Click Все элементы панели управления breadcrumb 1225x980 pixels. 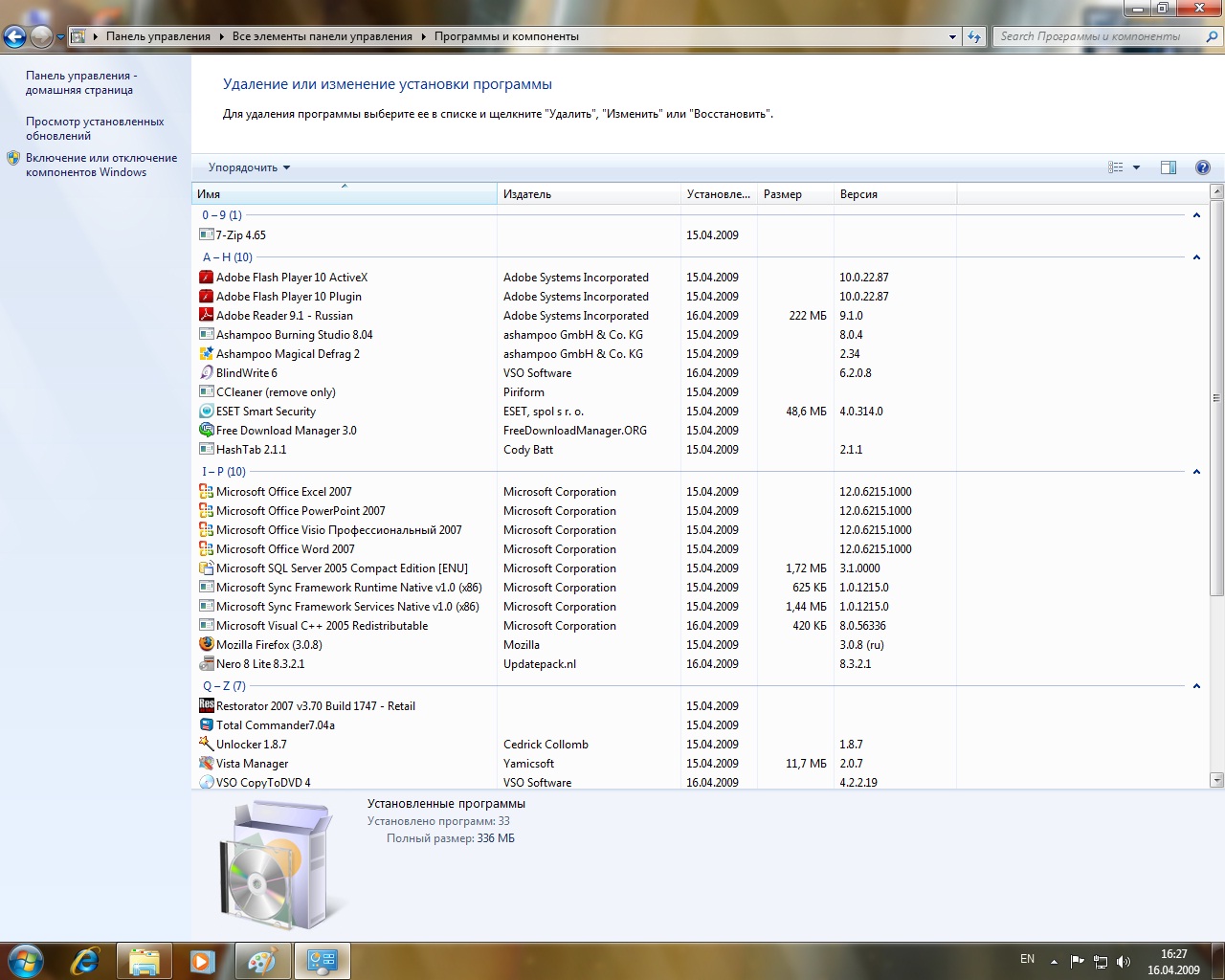point(322,36)
